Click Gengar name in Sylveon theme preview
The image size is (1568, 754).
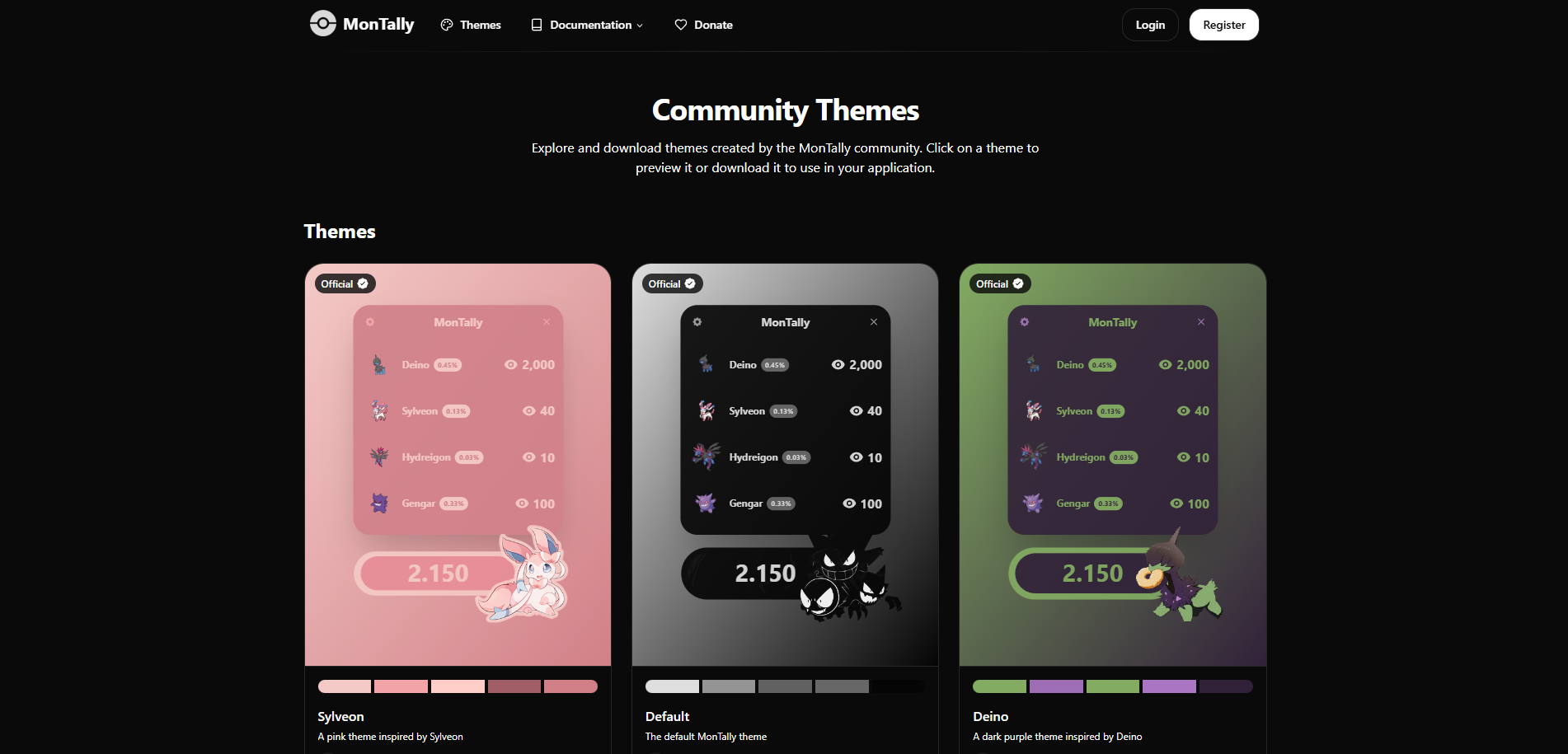click(x=418, y=503)
